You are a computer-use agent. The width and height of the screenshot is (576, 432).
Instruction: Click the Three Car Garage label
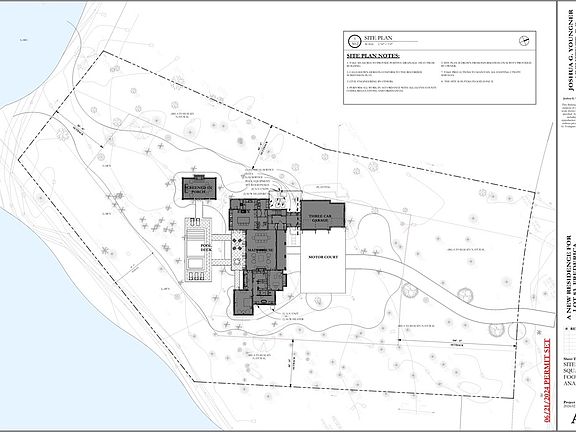pyautogui.click(x=320, y=218)
